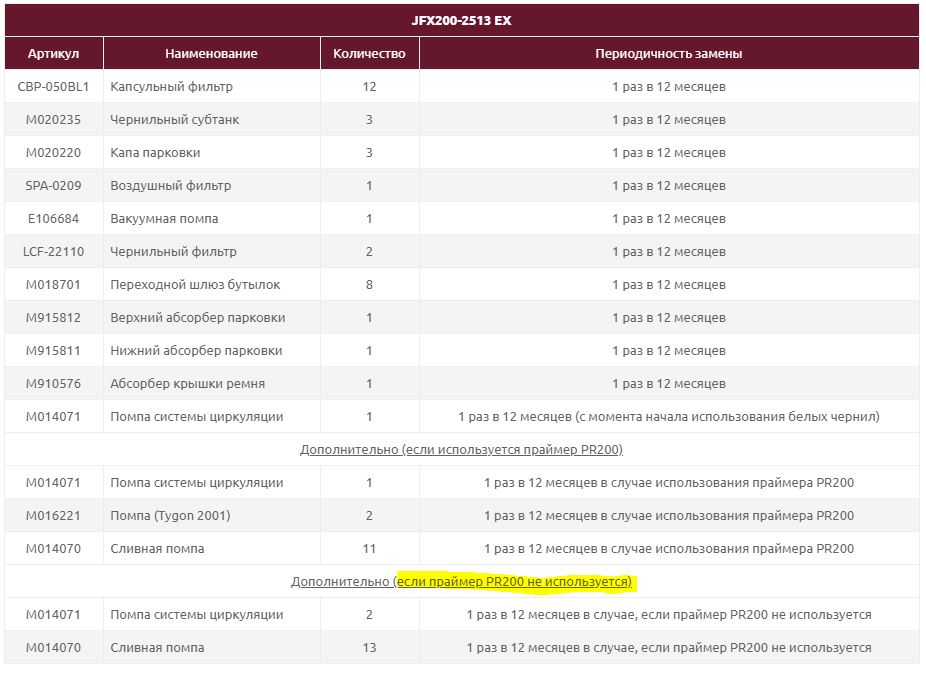Click replacement period in the Сливная помпа 13 row

[669, 647]
